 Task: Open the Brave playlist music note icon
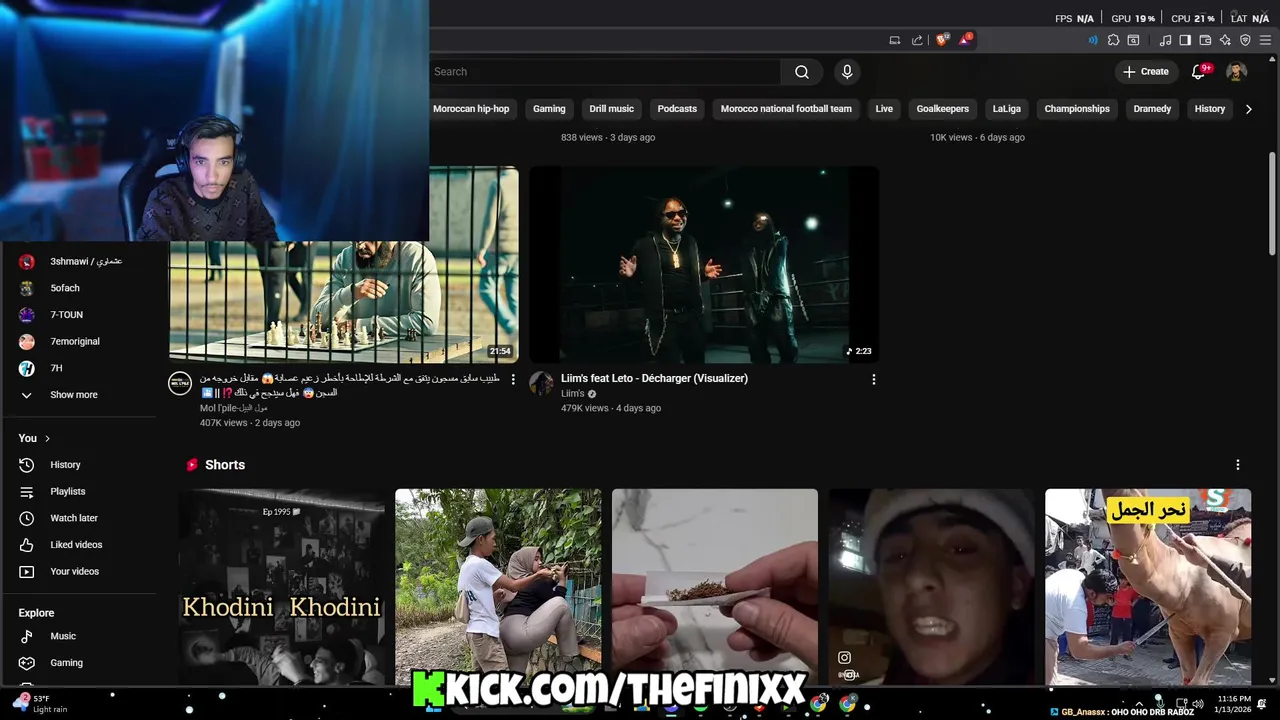(x=1165, y=40)
